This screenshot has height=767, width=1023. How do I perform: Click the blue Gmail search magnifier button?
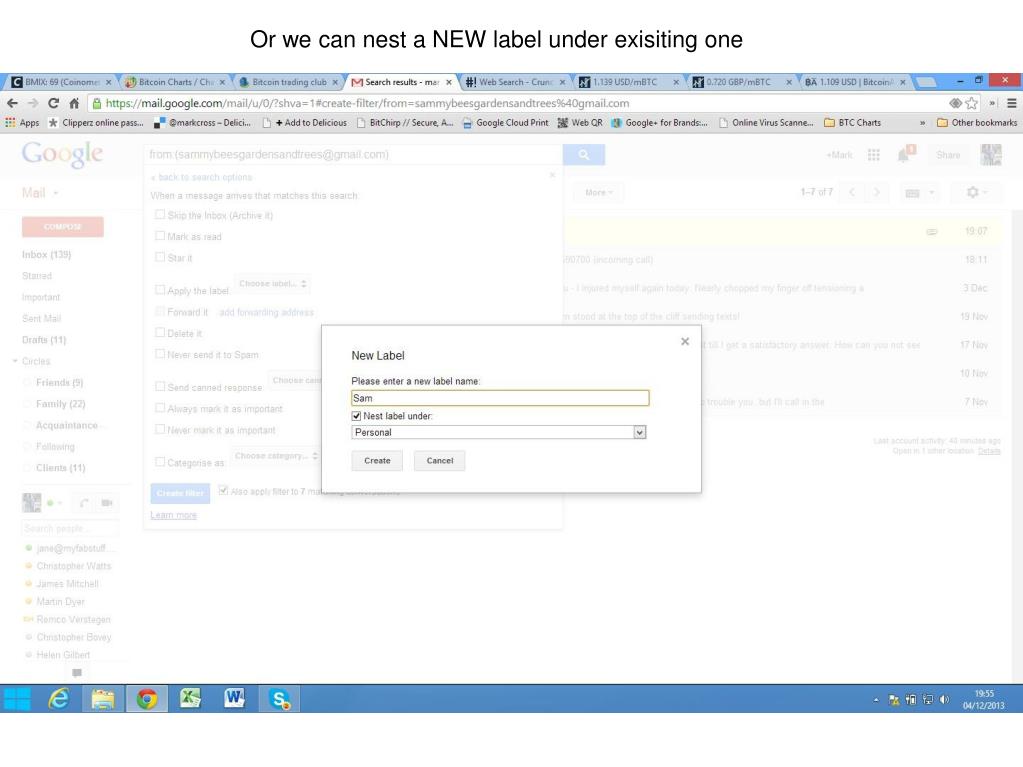(x=584, y=155)
